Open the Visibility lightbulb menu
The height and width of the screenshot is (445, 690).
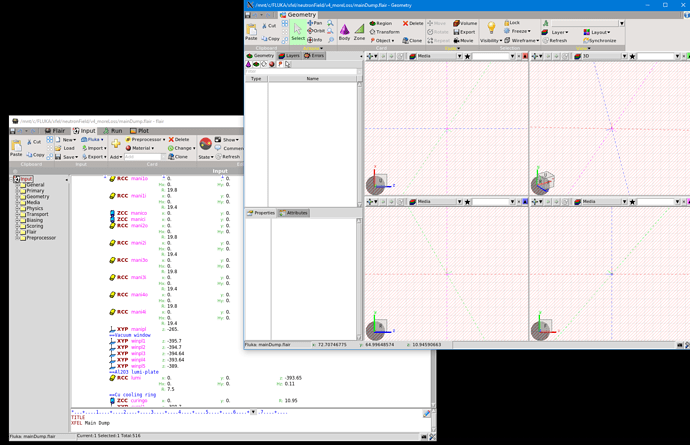491,32
